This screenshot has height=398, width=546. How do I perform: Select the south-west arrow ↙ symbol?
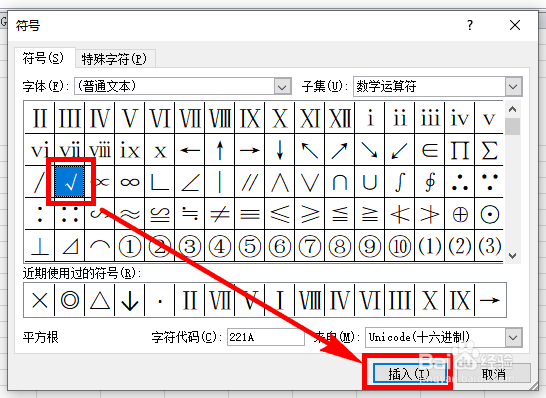tap(400, 149)
